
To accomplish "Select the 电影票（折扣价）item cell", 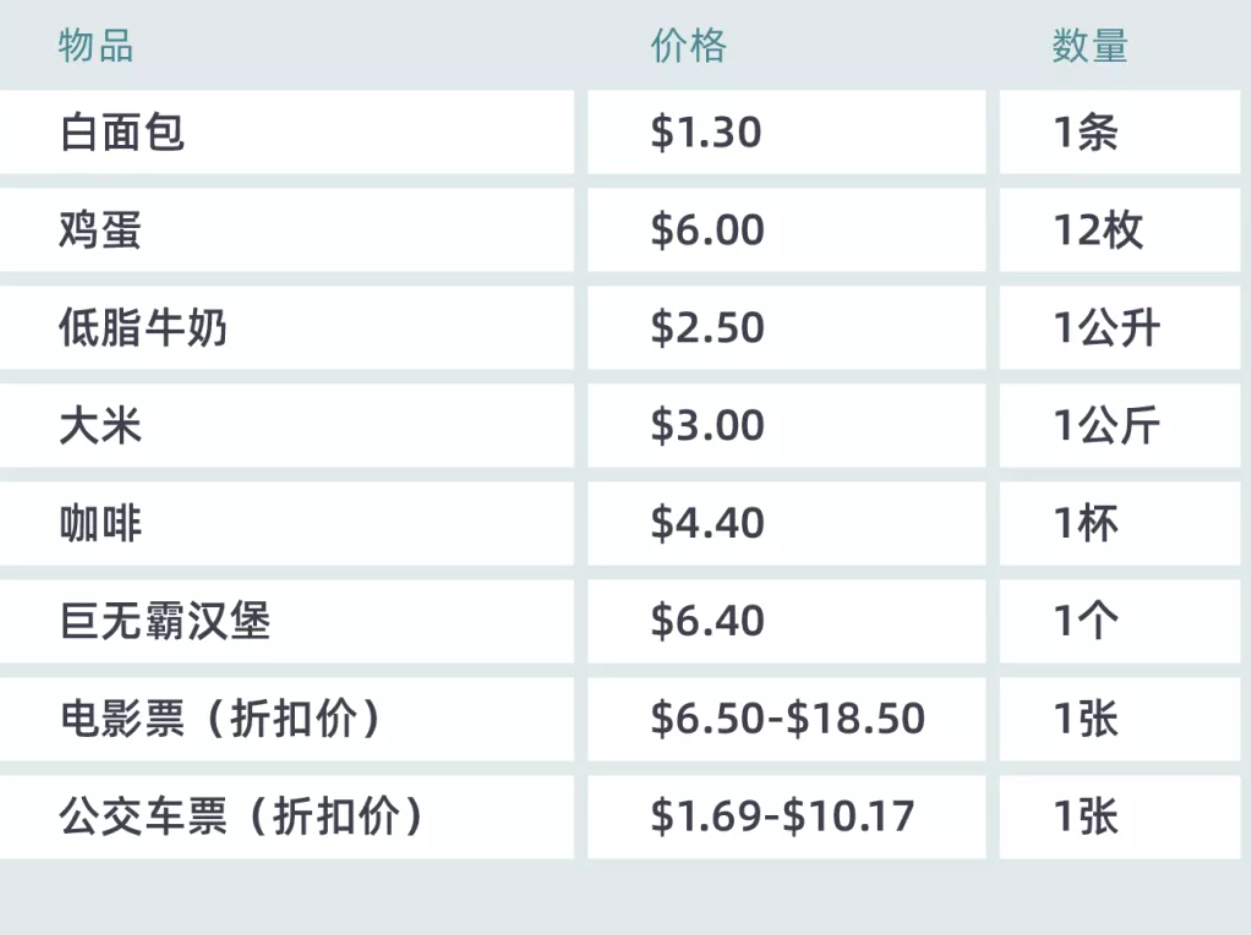I will pyautogui.click(x=220, y=719).
